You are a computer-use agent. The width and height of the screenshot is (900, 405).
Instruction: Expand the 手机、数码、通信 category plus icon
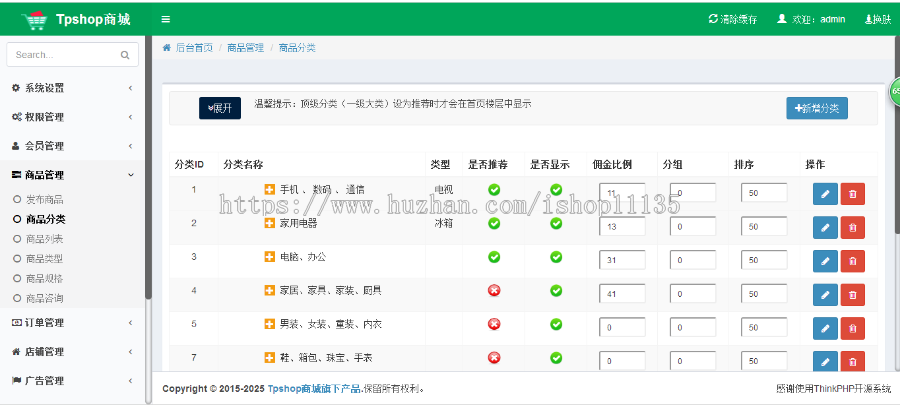click(x=269, y=189)
